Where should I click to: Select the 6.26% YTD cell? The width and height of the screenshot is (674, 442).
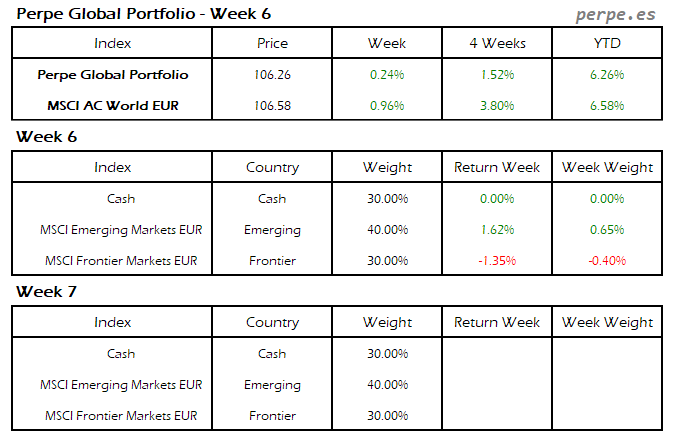pyautogui.click(x=607, y=75)
